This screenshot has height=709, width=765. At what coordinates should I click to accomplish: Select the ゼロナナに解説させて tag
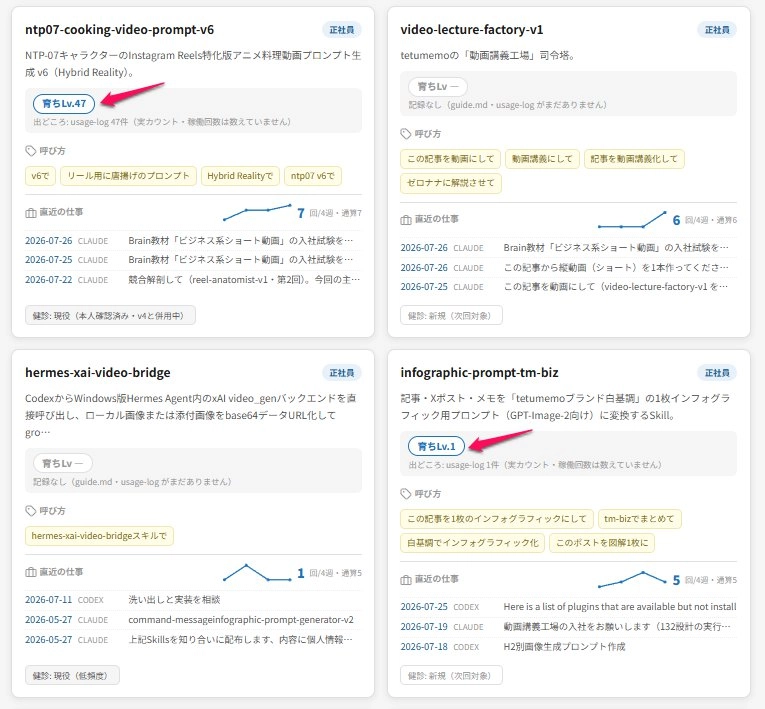451,183
